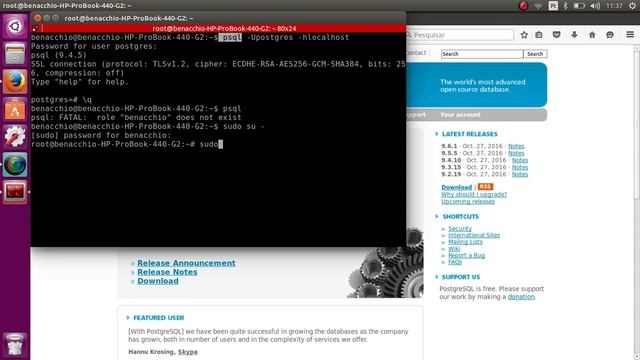Open the network Wi-Fi indicator

click(x=538, y=6)
